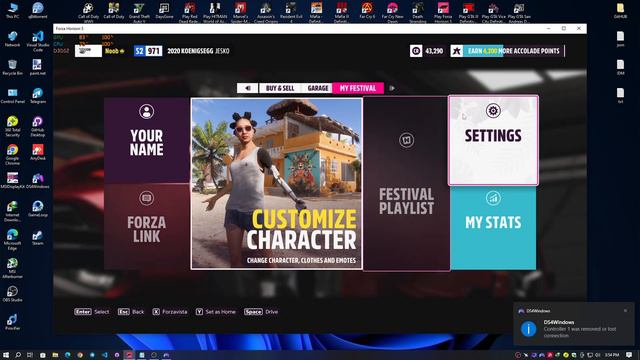Open the My Stats tile
The image size is (640, 360).
(x=493, y=228)
